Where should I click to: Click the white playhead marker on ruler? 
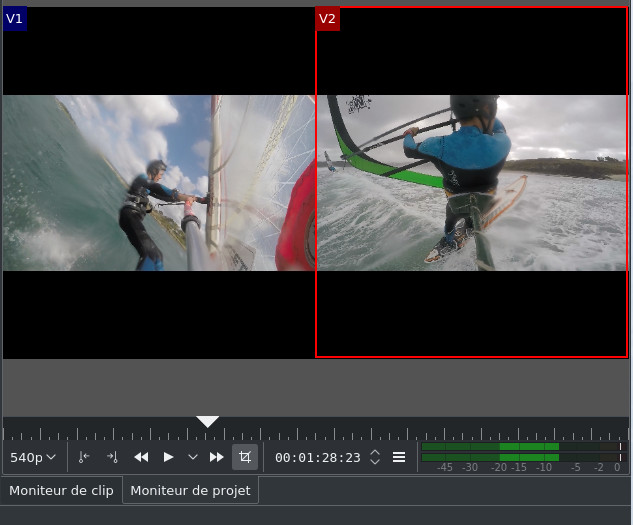pyautogui.click(x=208, y=421)
